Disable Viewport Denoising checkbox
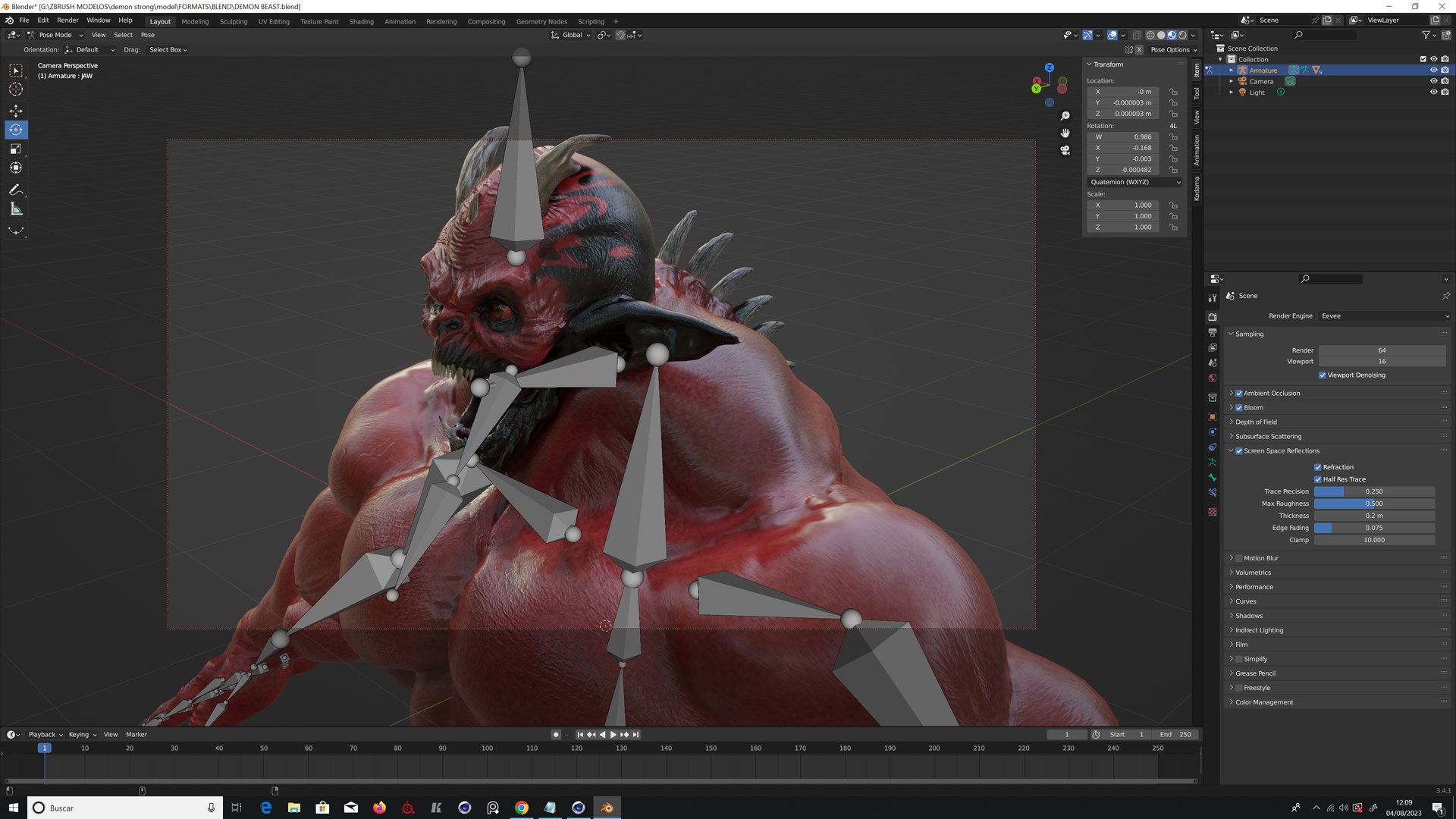This screenshot has height=819, width=1456. (x=1322, y=375)
